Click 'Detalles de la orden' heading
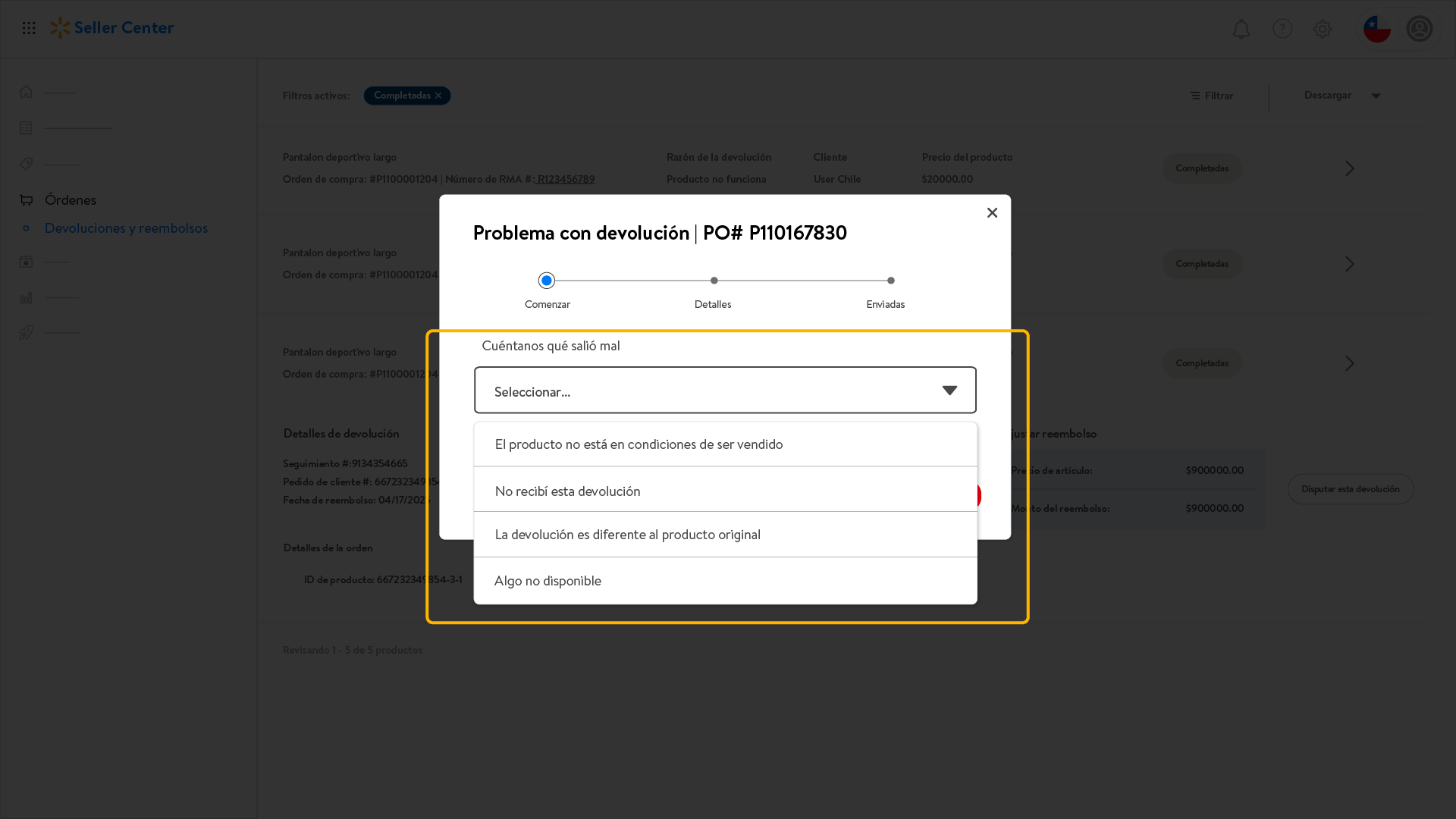 point(328,548)
